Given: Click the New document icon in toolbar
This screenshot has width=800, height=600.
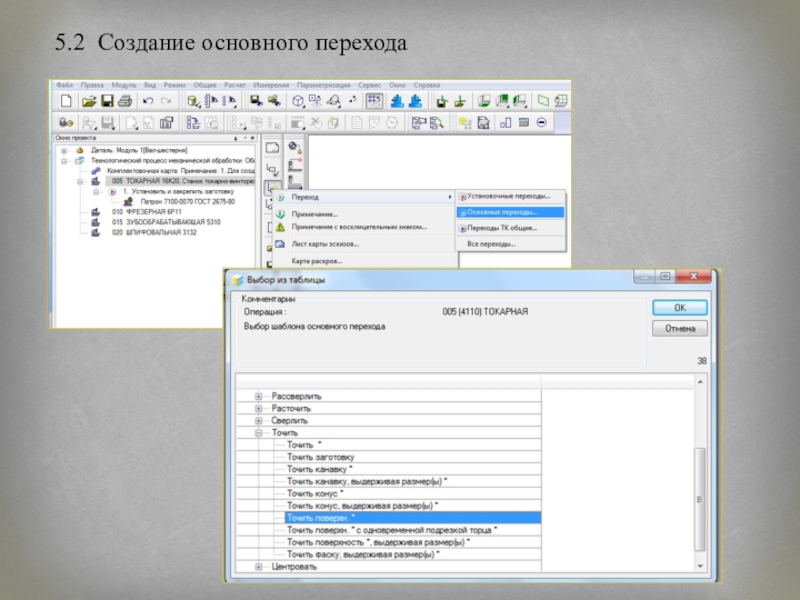Looking at the screenshot, I should [x=67, y=102].
